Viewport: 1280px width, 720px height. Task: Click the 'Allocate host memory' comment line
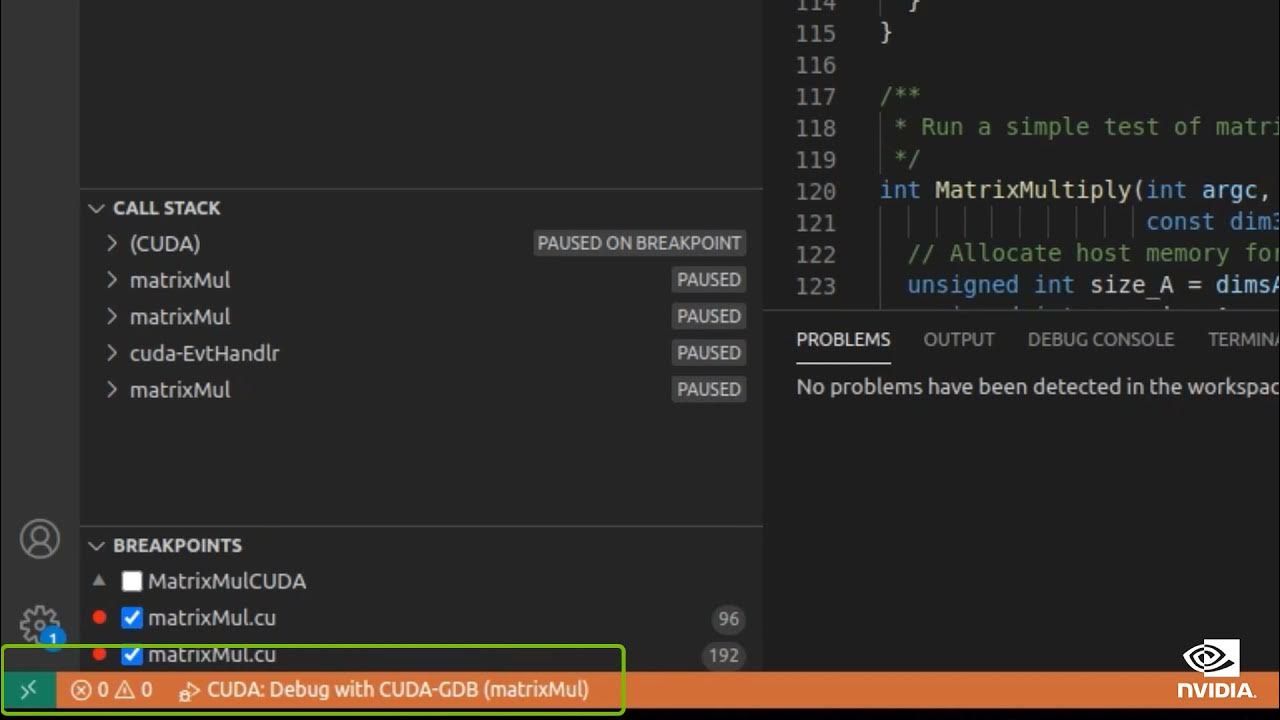point(1093,253)
